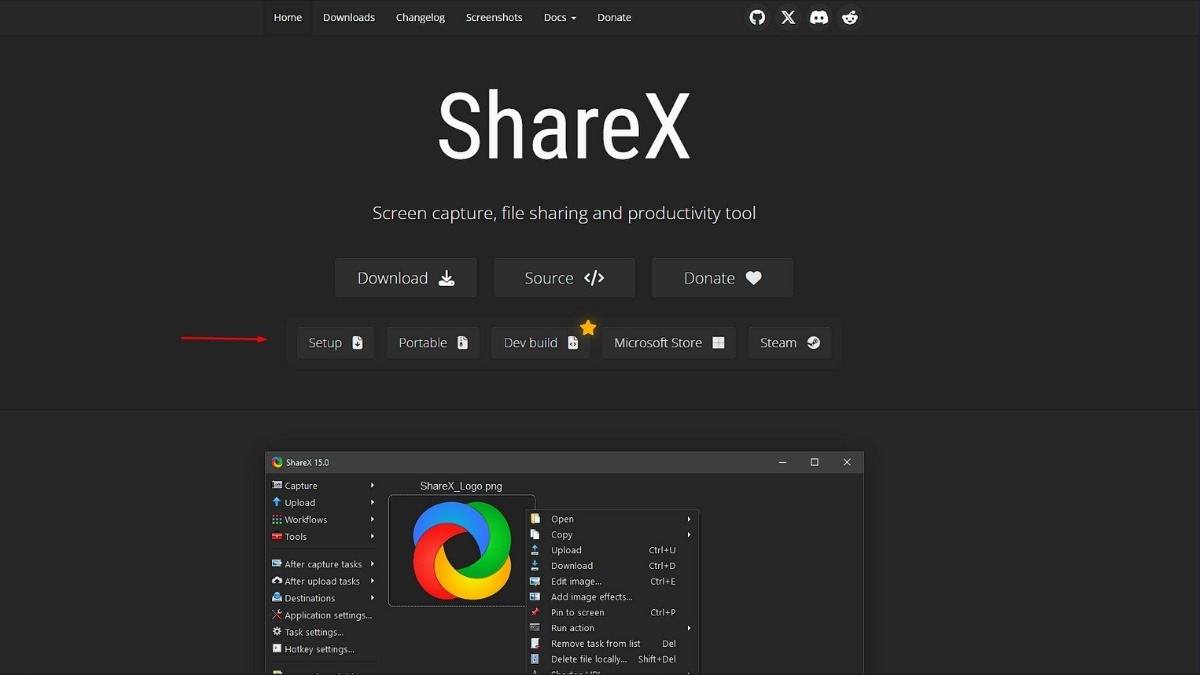
Task: Open After capture tasks menu
Action: pos(324,564)
